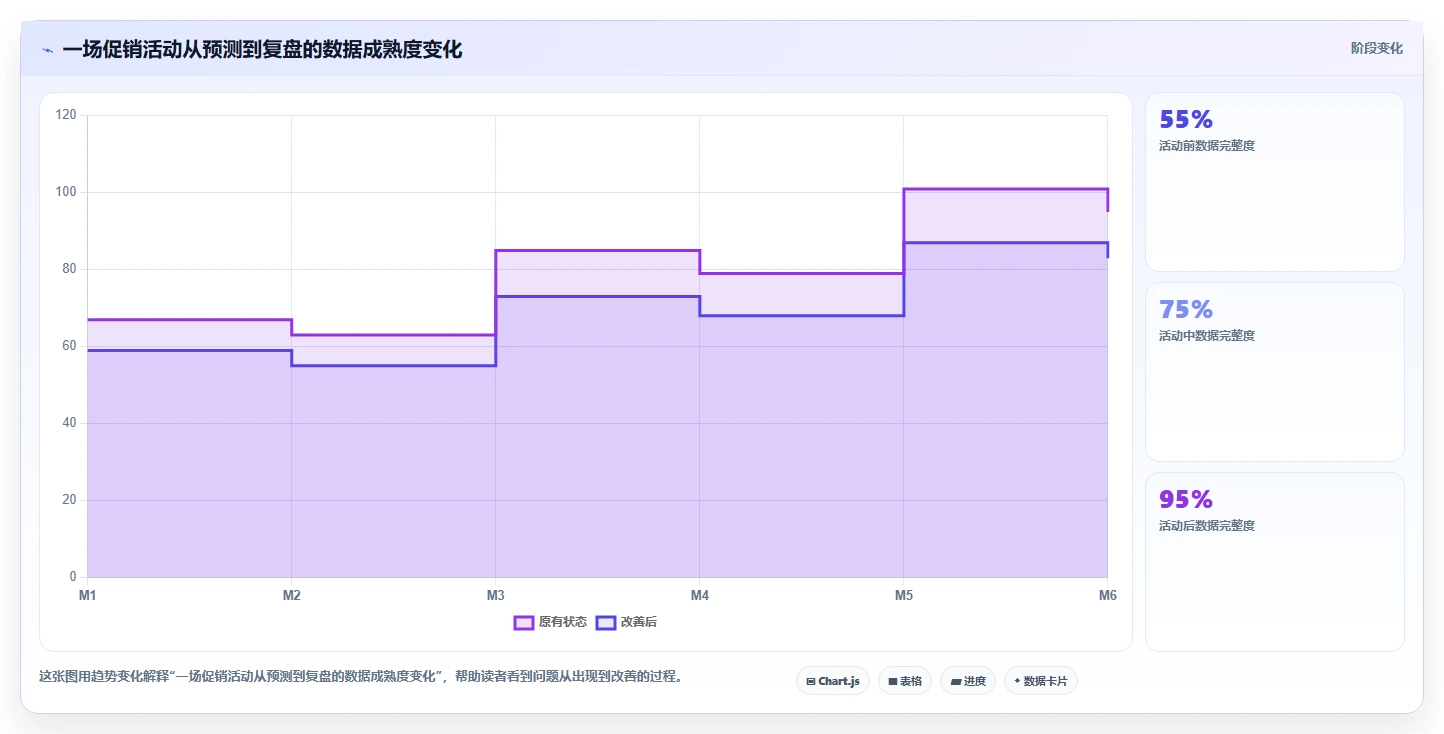
Task: Click the M4 x-axis label
Action: point(700,595)
